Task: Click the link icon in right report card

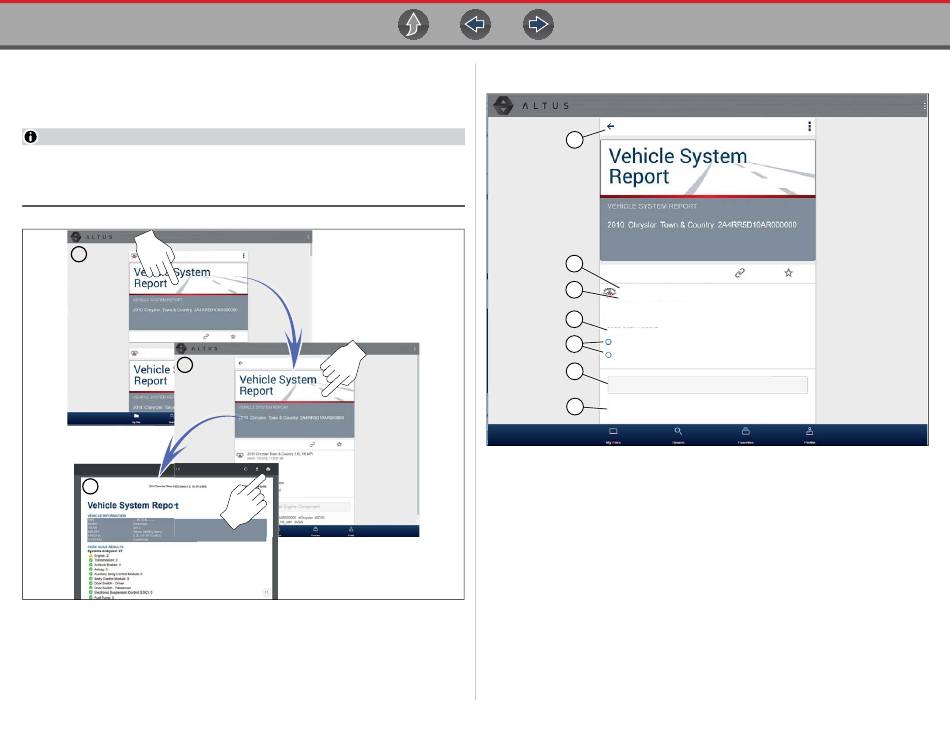Action: coord(740,272)
